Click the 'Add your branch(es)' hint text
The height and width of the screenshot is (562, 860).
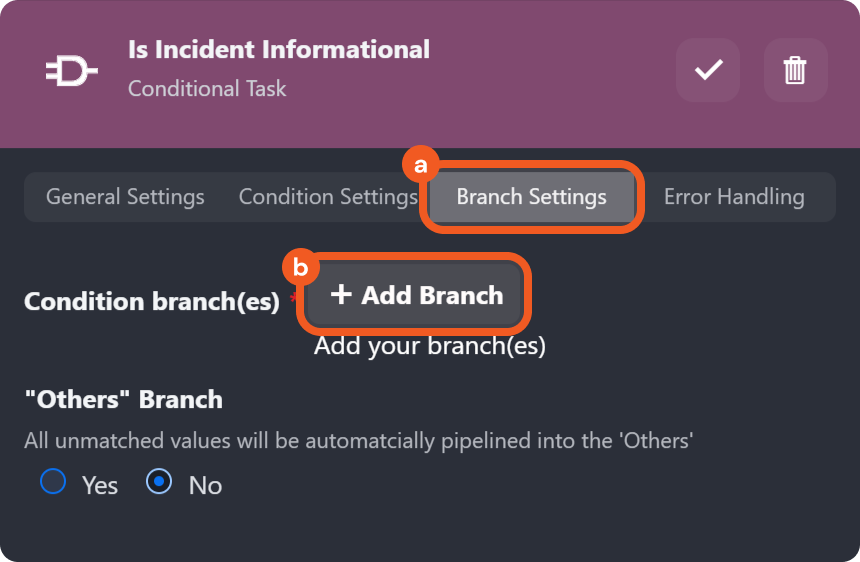(x=429, y=346)
